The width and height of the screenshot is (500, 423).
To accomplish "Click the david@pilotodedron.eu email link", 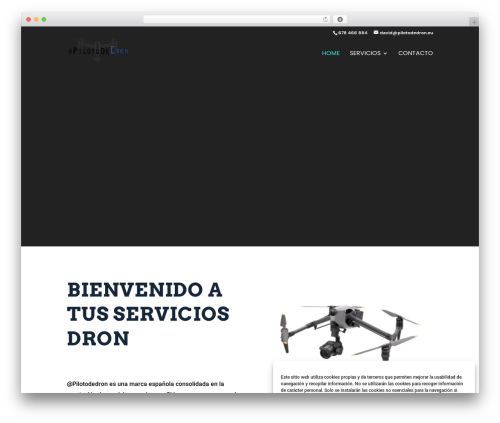I will click(x=406, y=33).
